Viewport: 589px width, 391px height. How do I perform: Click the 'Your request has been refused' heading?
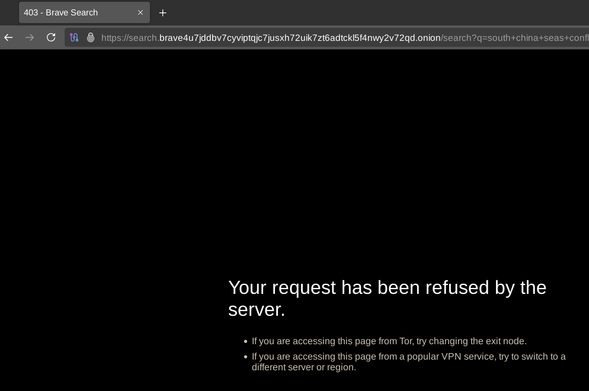pos(387,299)
